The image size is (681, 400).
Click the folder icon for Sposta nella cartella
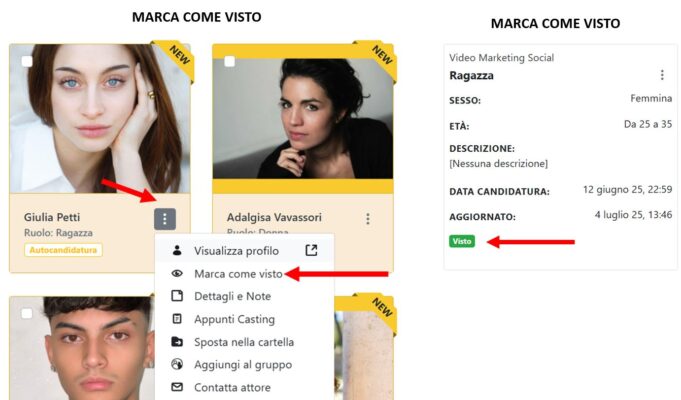[177, 341]
